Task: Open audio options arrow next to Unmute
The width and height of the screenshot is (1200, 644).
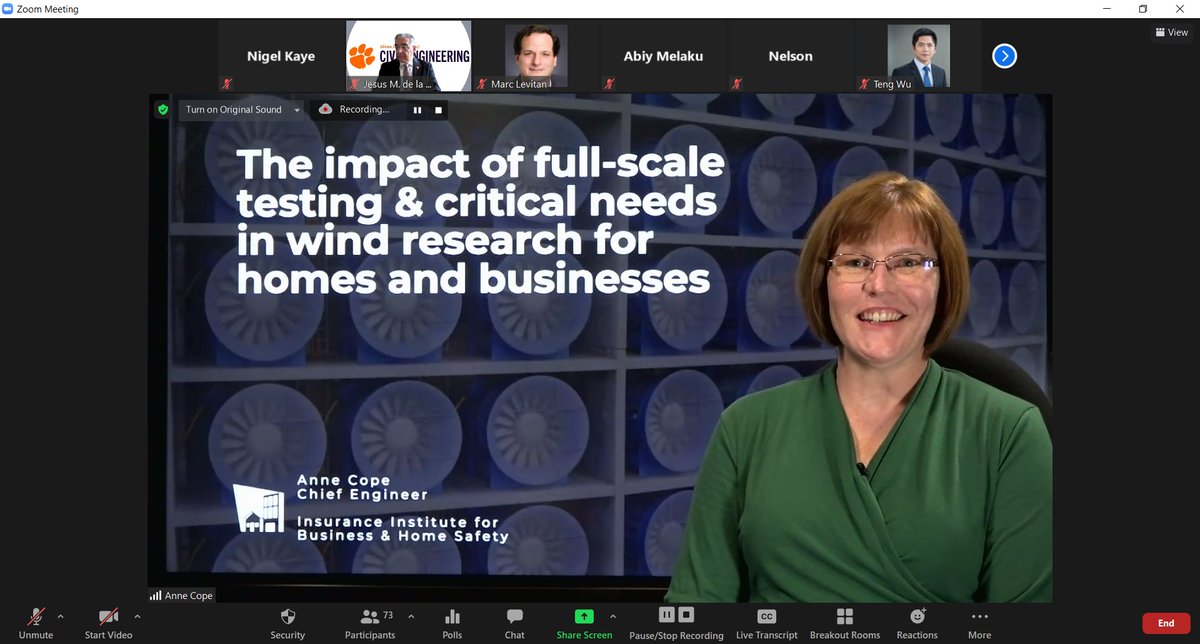Action: point(60,616)
